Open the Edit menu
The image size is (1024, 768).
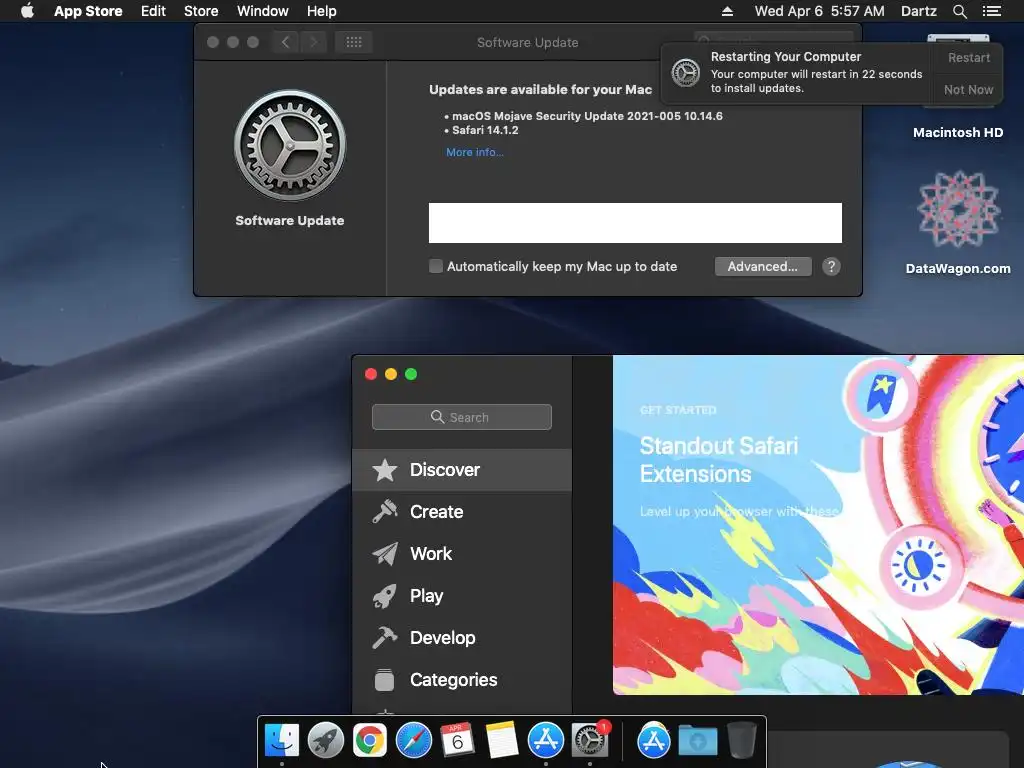point(153,11)
